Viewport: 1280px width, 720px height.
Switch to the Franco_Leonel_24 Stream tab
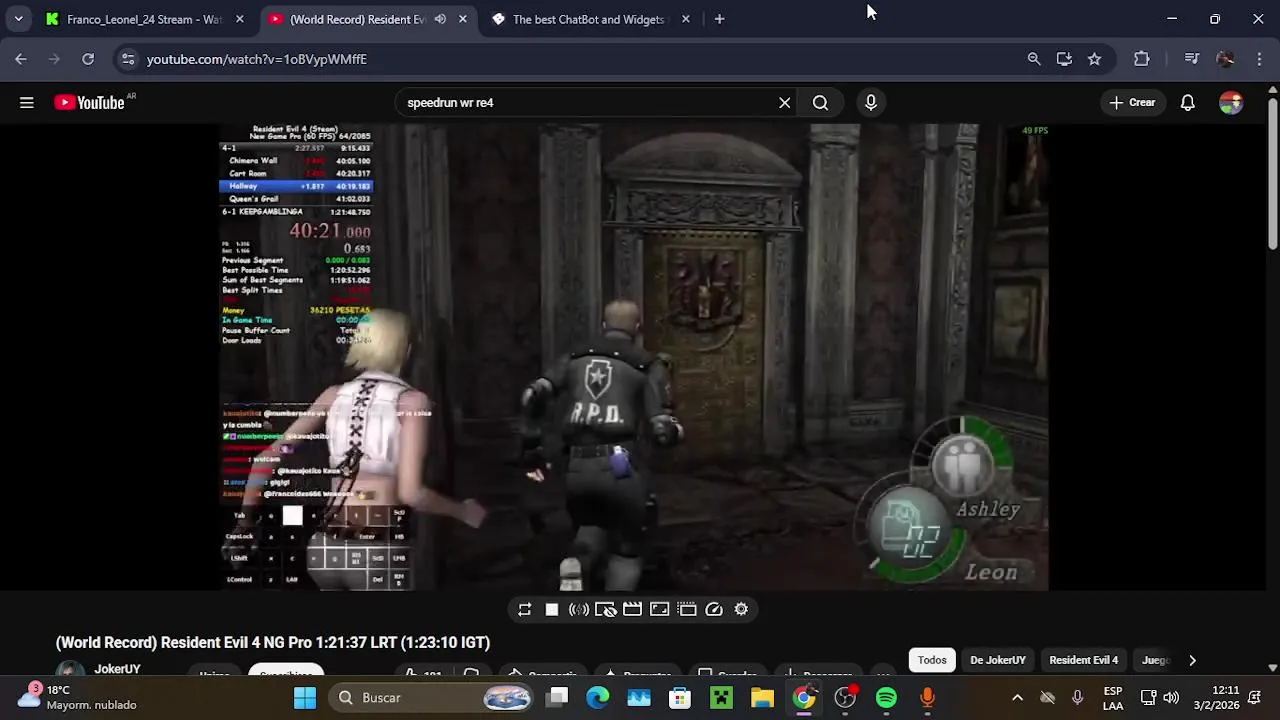point(144,19)
